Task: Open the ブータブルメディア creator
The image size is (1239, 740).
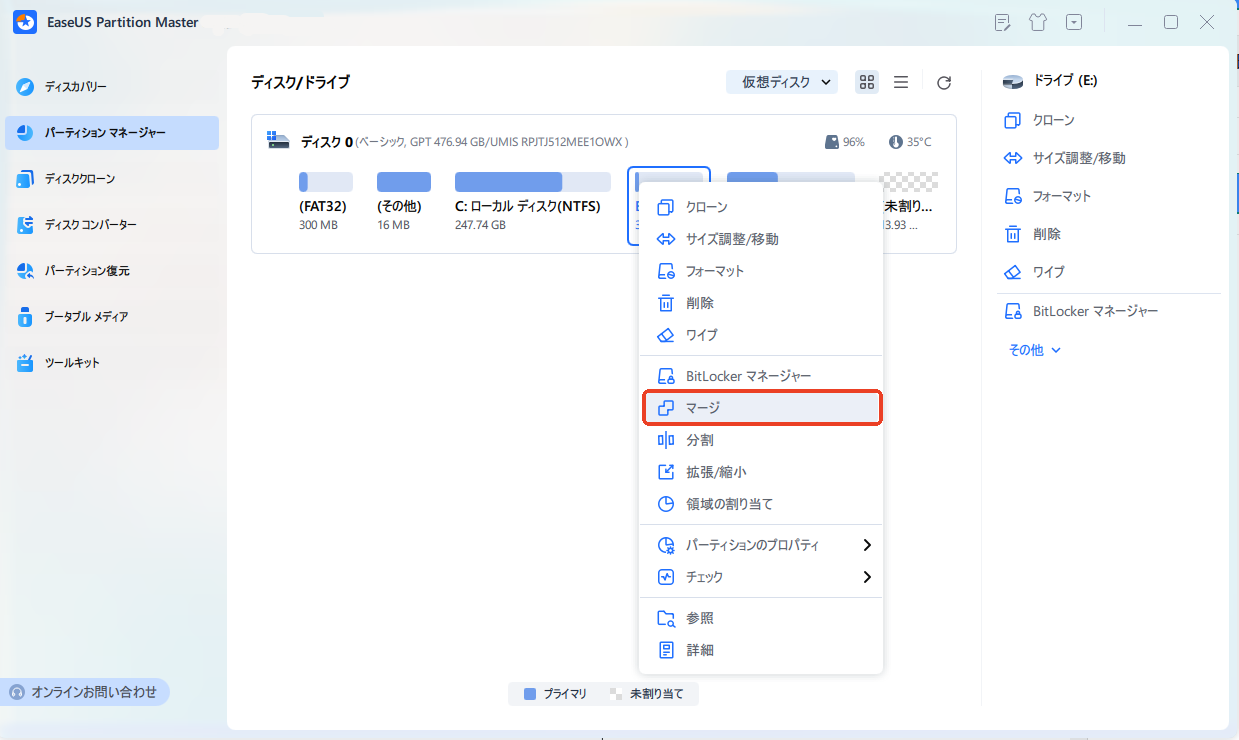Action: click(87, 317)
